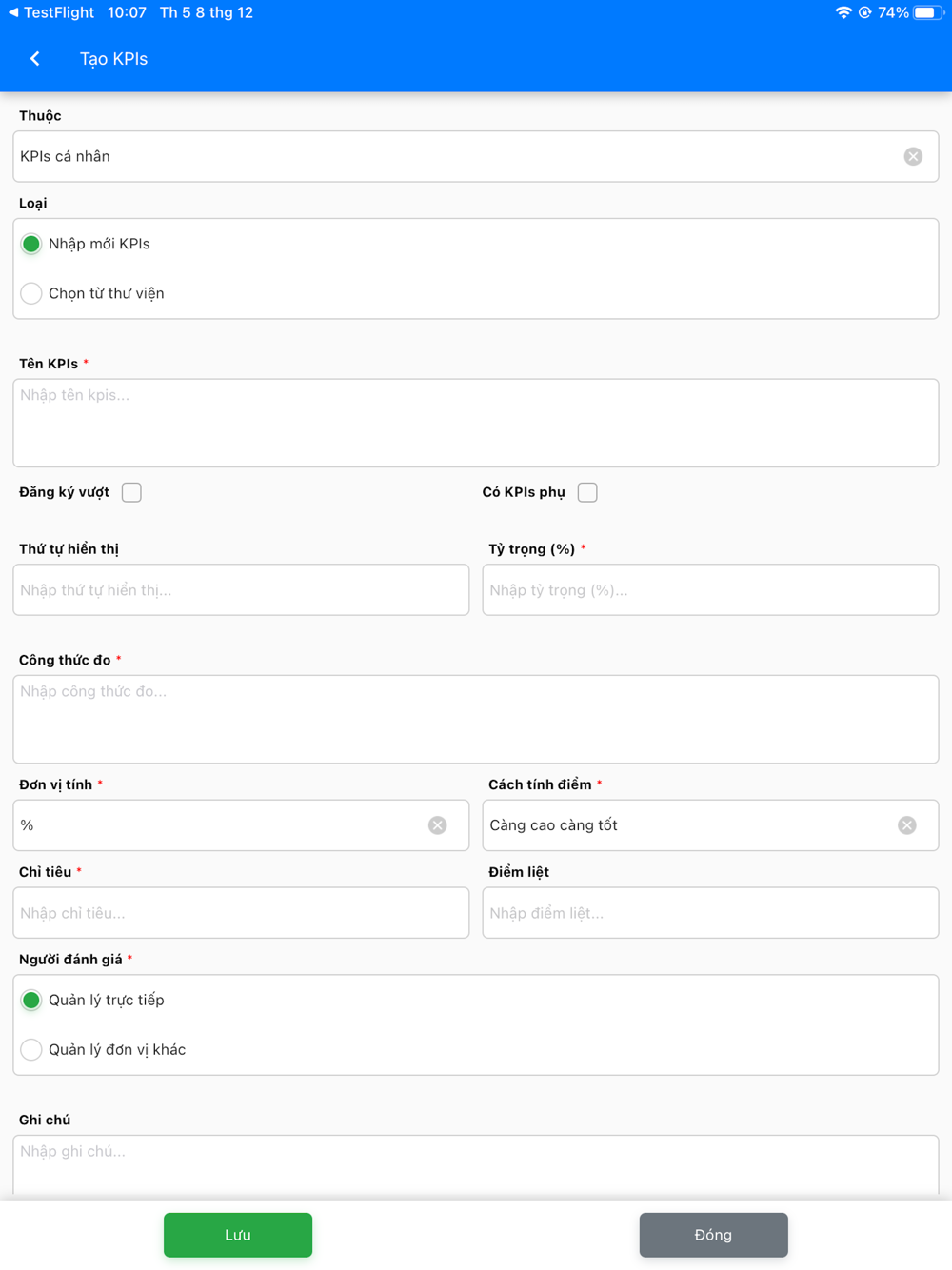Screen dimensions: 952x1270
Task: Tap the back arrow in header
Action: [35, 59]
